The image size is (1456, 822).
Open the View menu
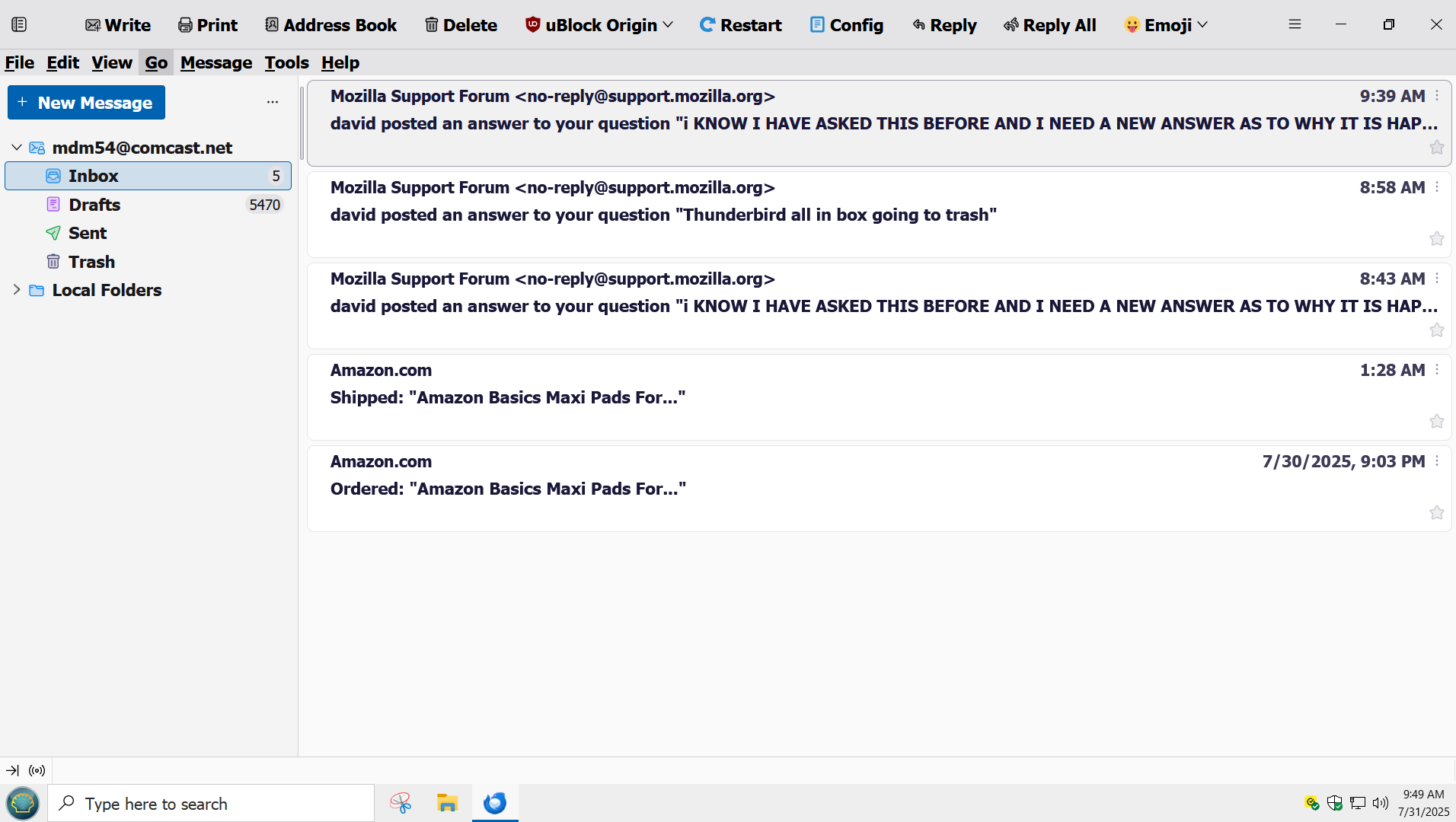(112, 62)
